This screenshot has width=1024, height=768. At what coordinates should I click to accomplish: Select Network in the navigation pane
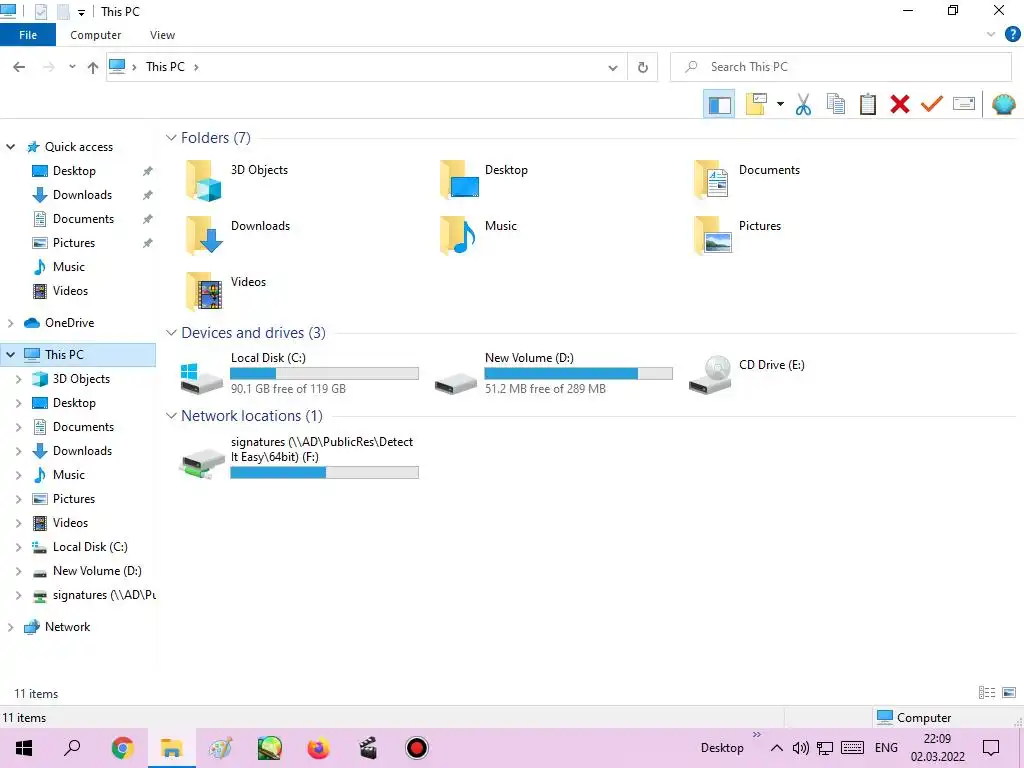click(x=67, y=627)
